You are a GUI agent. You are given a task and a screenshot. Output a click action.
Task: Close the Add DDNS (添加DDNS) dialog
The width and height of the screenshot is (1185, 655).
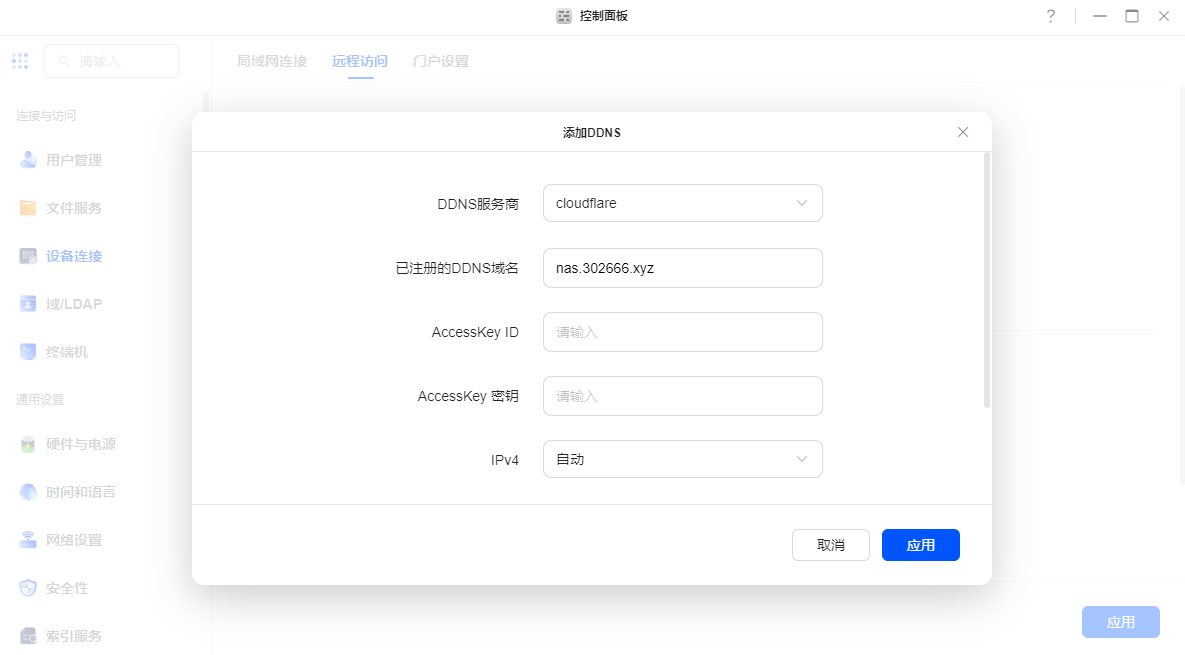pos(963,132)
